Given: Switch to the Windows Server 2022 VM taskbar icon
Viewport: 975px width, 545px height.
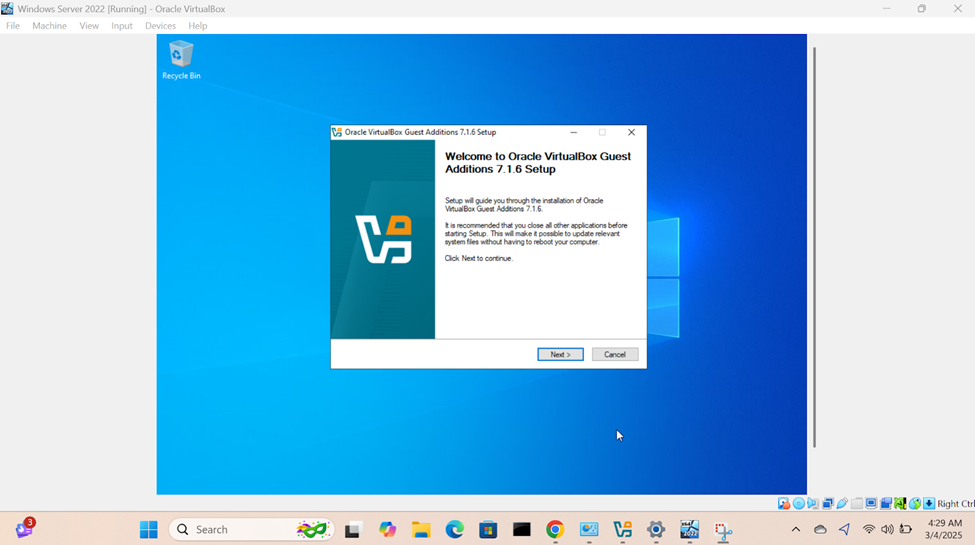Looking at the screenshot, I should click(690, 529).
